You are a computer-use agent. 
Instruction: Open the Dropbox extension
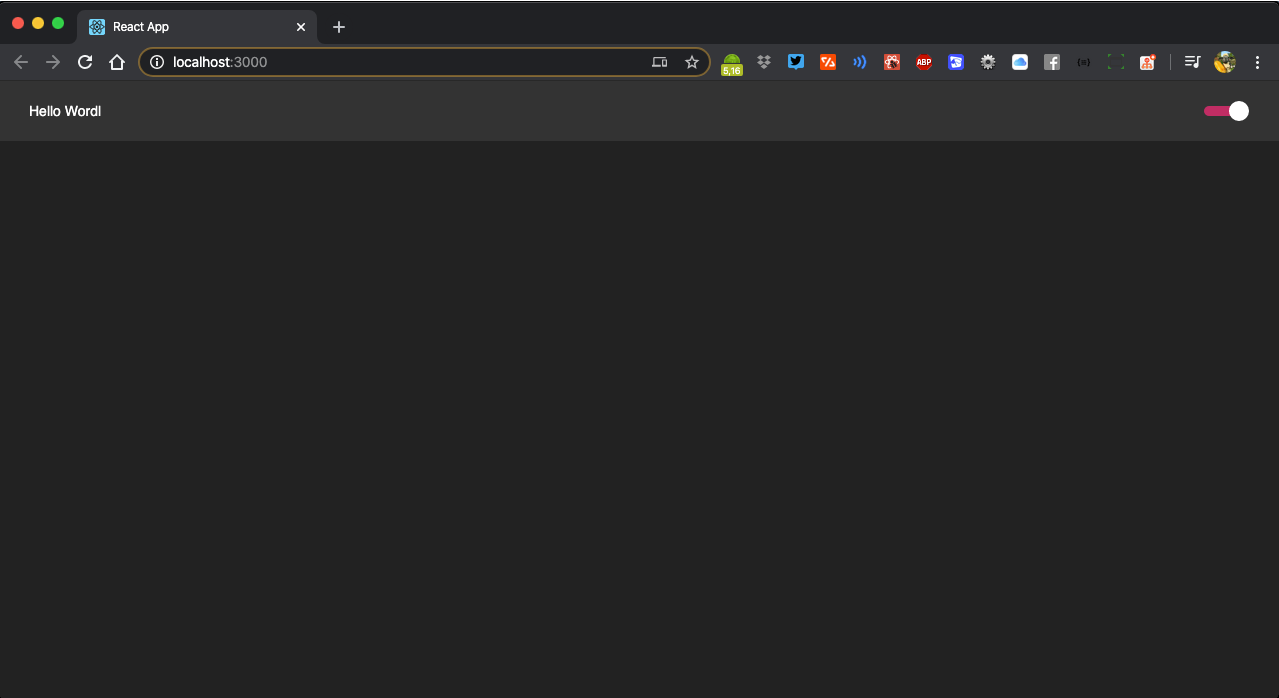(764, 62)
